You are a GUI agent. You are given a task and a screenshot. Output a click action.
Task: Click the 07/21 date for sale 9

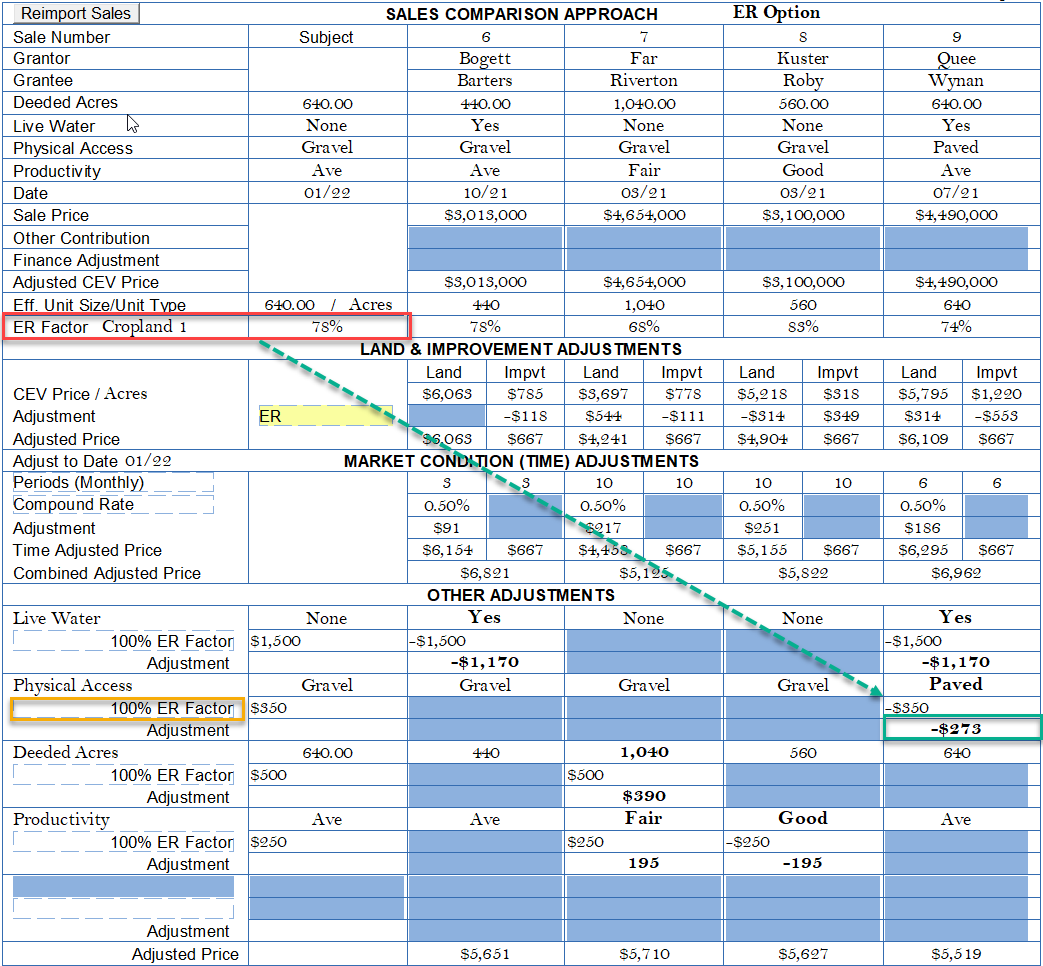click(956, 193)
